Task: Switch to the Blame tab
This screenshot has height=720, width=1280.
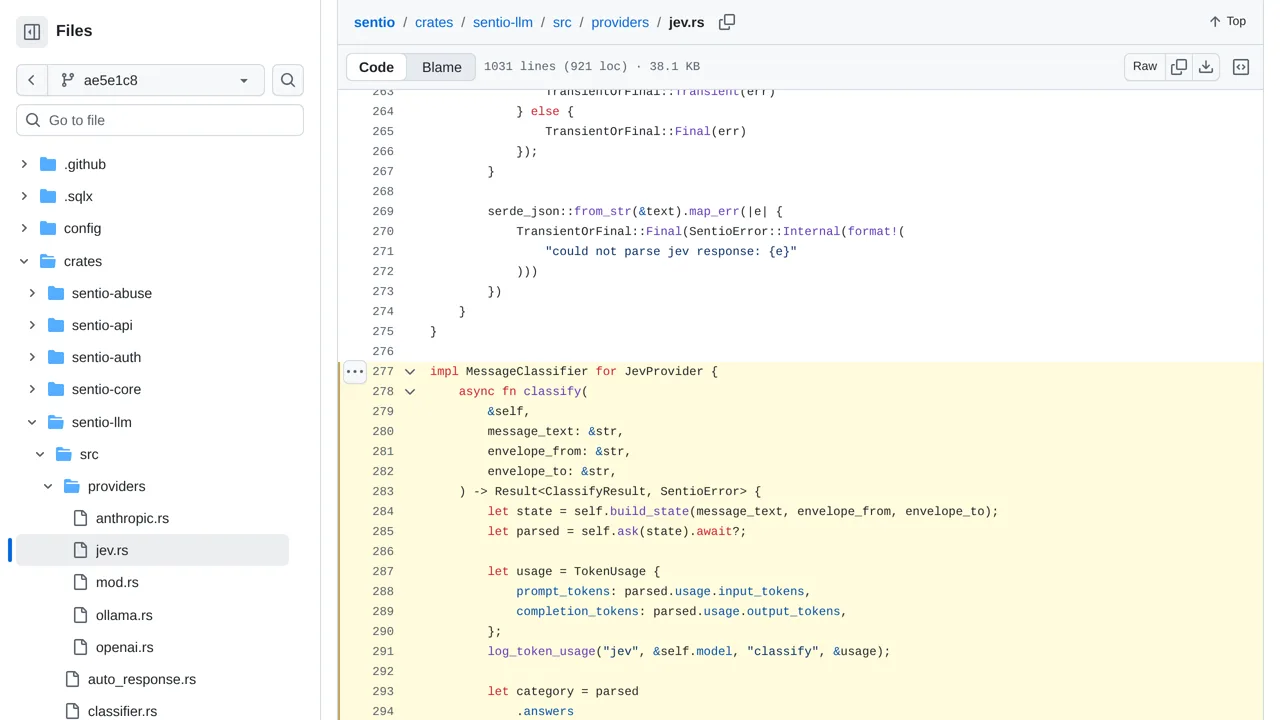Action: (442, 67)
